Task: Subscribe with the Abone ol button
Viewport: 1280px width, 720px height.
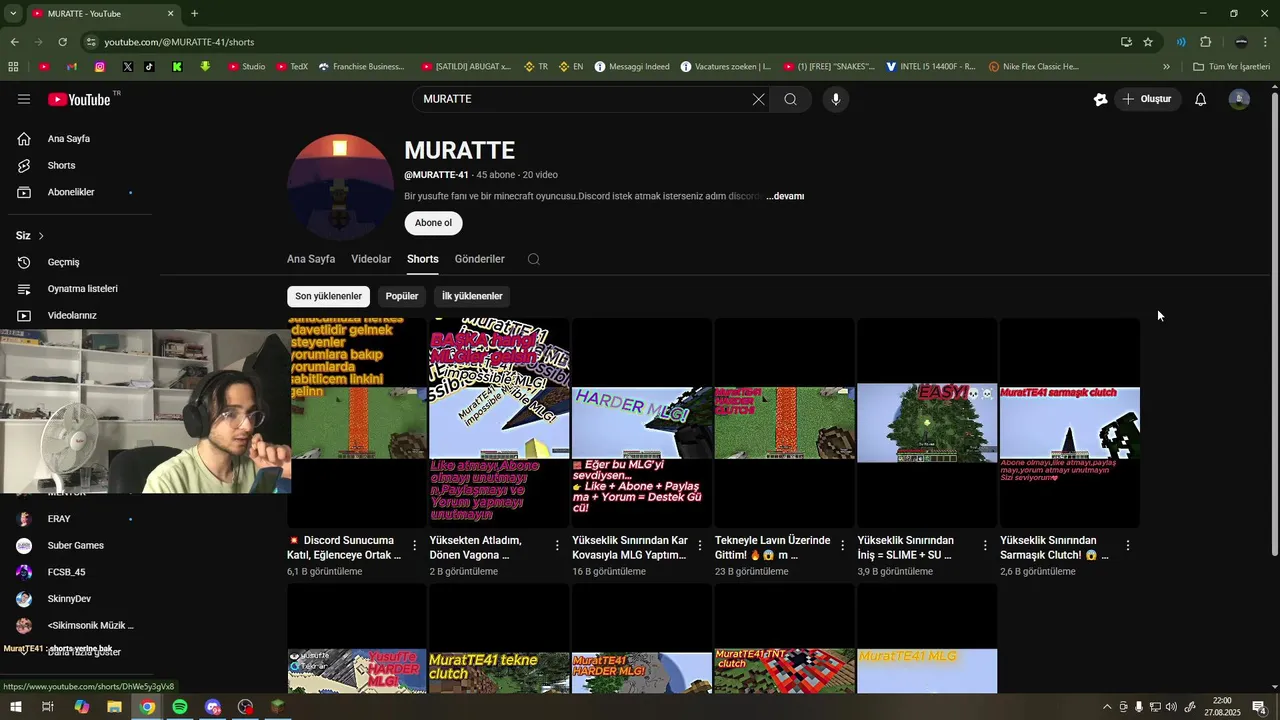Action: (x=433, y=223)
